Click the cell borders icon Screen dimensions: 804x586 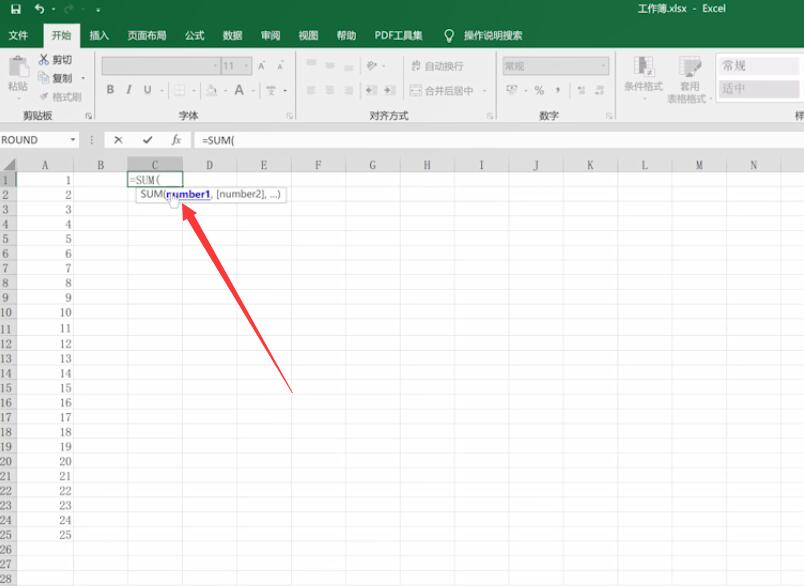pos(179,90)
